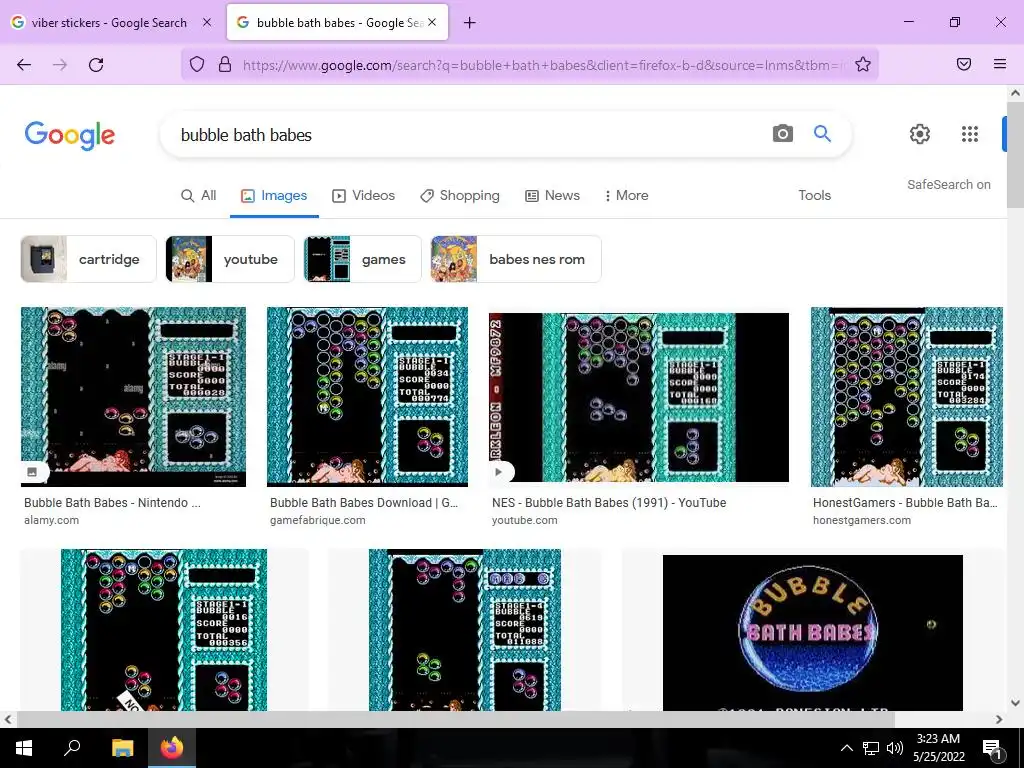
Task: Switch to News results
Action: 552,195
